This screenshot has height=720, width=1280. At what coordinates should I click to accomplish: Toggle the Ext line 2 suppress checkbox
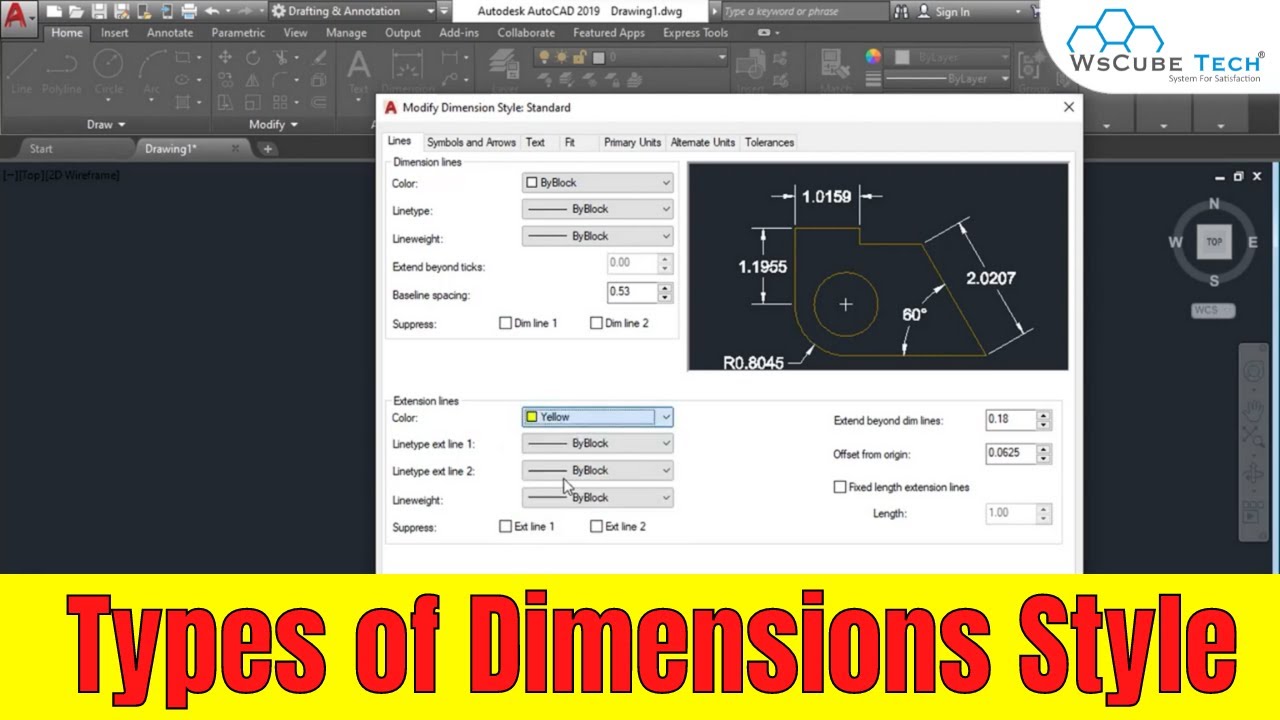pyautogui.click(x=596, y=526)
